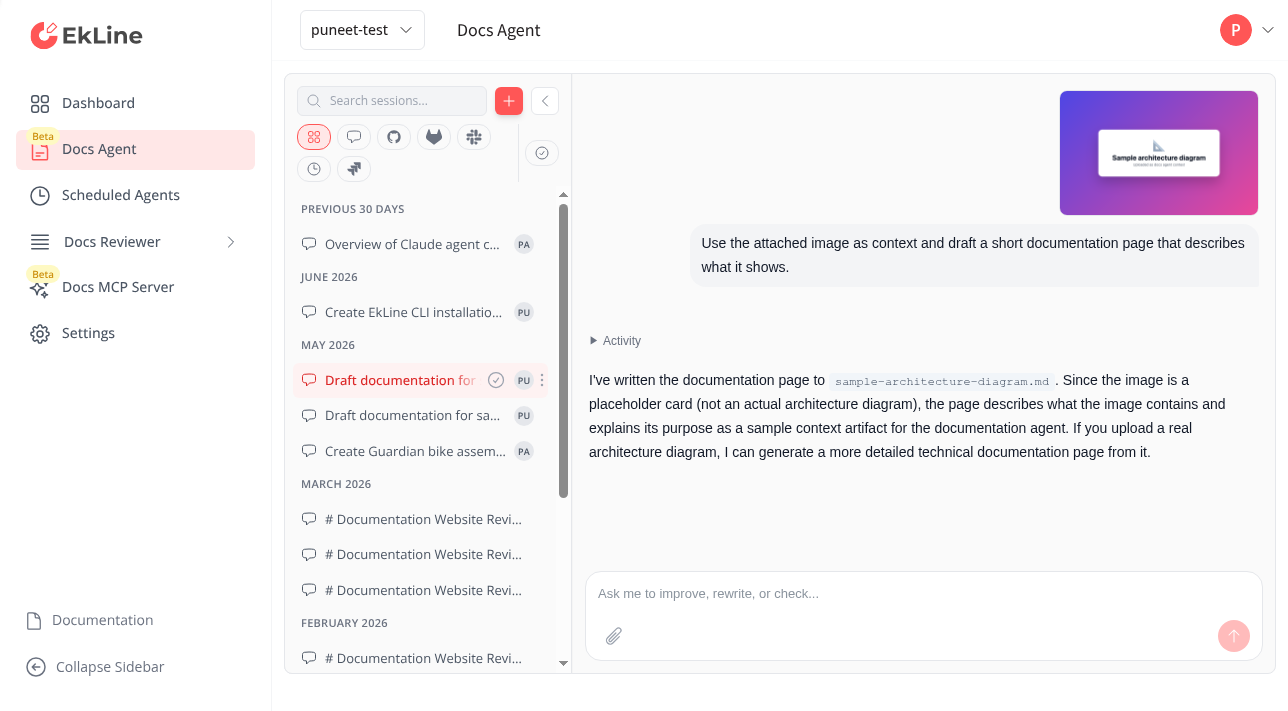The width and height of the screenshot is (1288, 711).
Task: Click the PREVIOUS 30 DAYS heading
Action: (353, 209)
